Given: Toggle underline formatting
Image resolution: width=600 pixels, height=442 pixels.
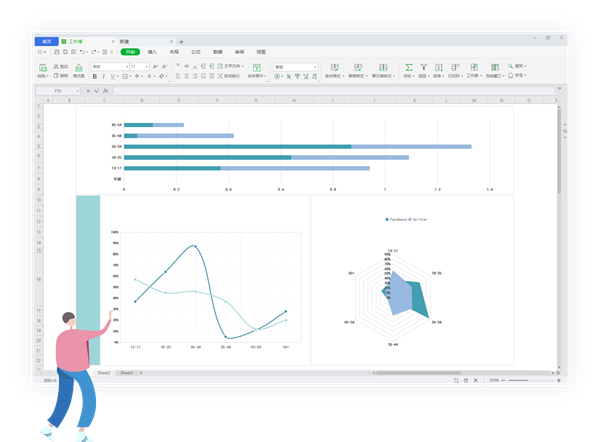Looking at the screenshot, I should (x=113, y=76).
